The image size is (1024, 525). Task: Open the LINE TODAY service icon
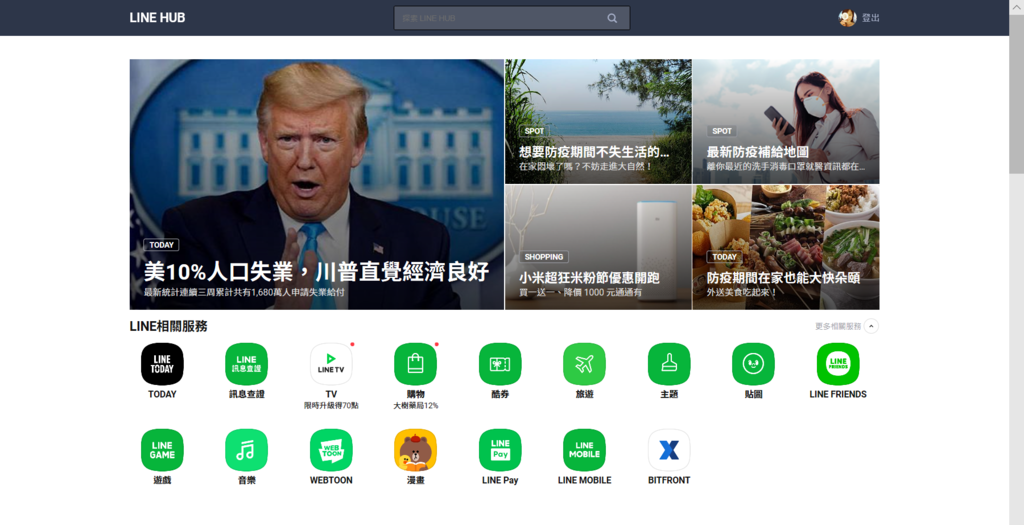(162, 364)
